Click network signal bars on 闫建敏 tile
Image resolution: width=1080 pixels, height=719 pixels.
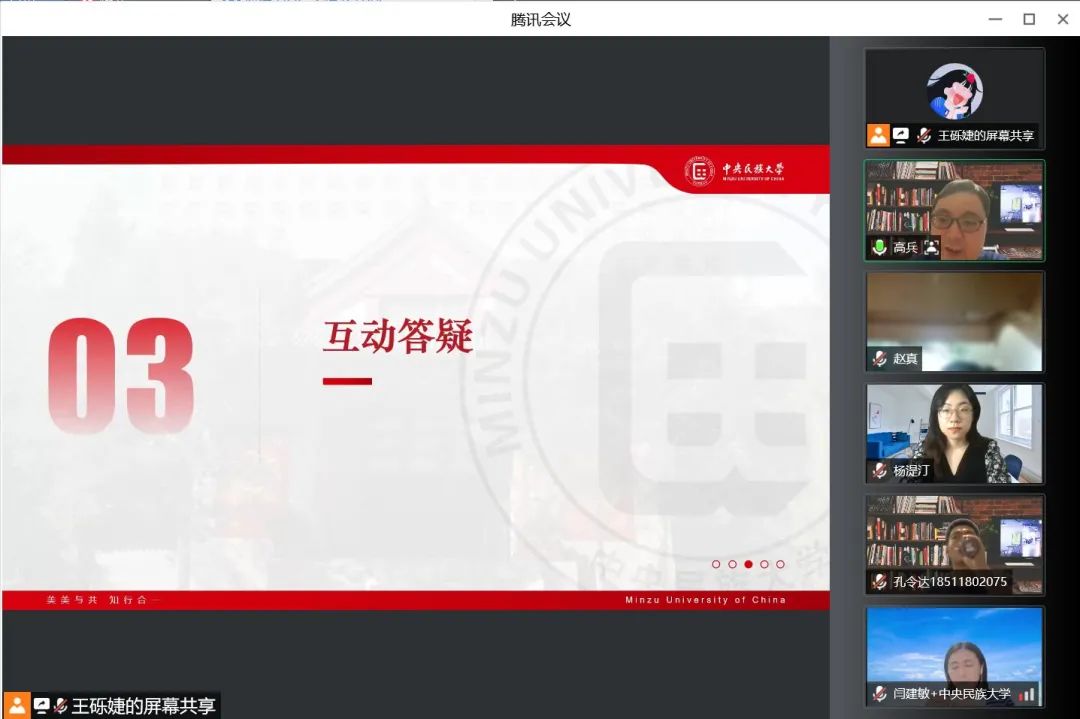click(x=1027, y=693)
